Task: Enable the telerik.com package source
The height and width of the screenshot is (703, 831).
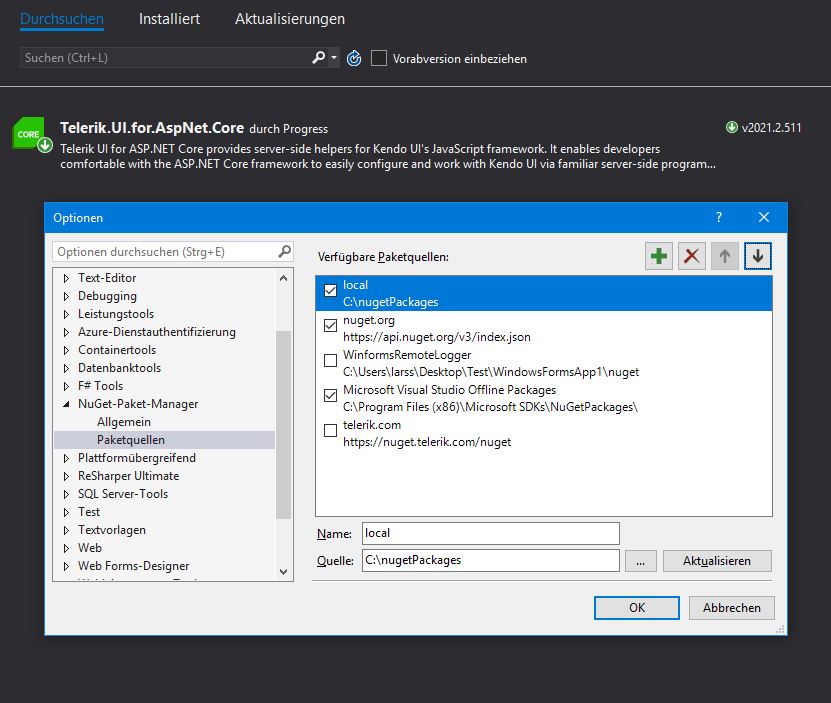Action: pos(330,430)
